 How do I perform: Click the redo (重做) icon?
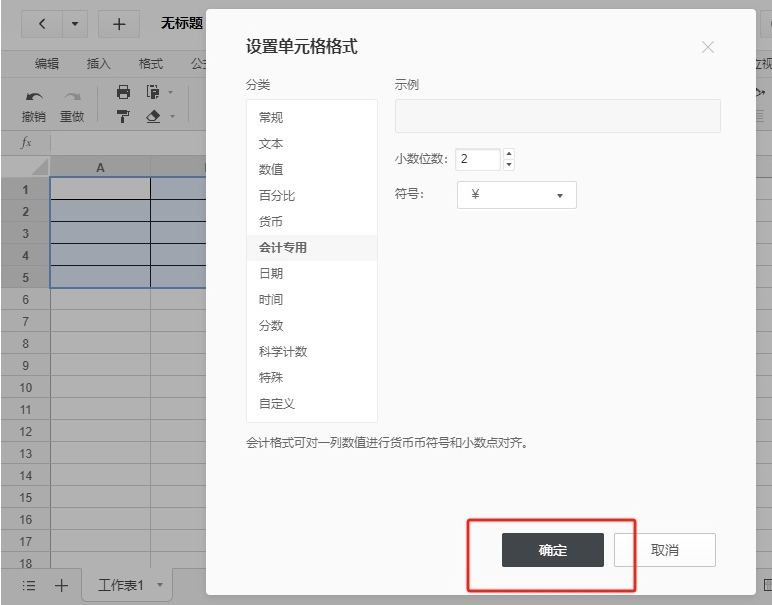coord(72,96)
